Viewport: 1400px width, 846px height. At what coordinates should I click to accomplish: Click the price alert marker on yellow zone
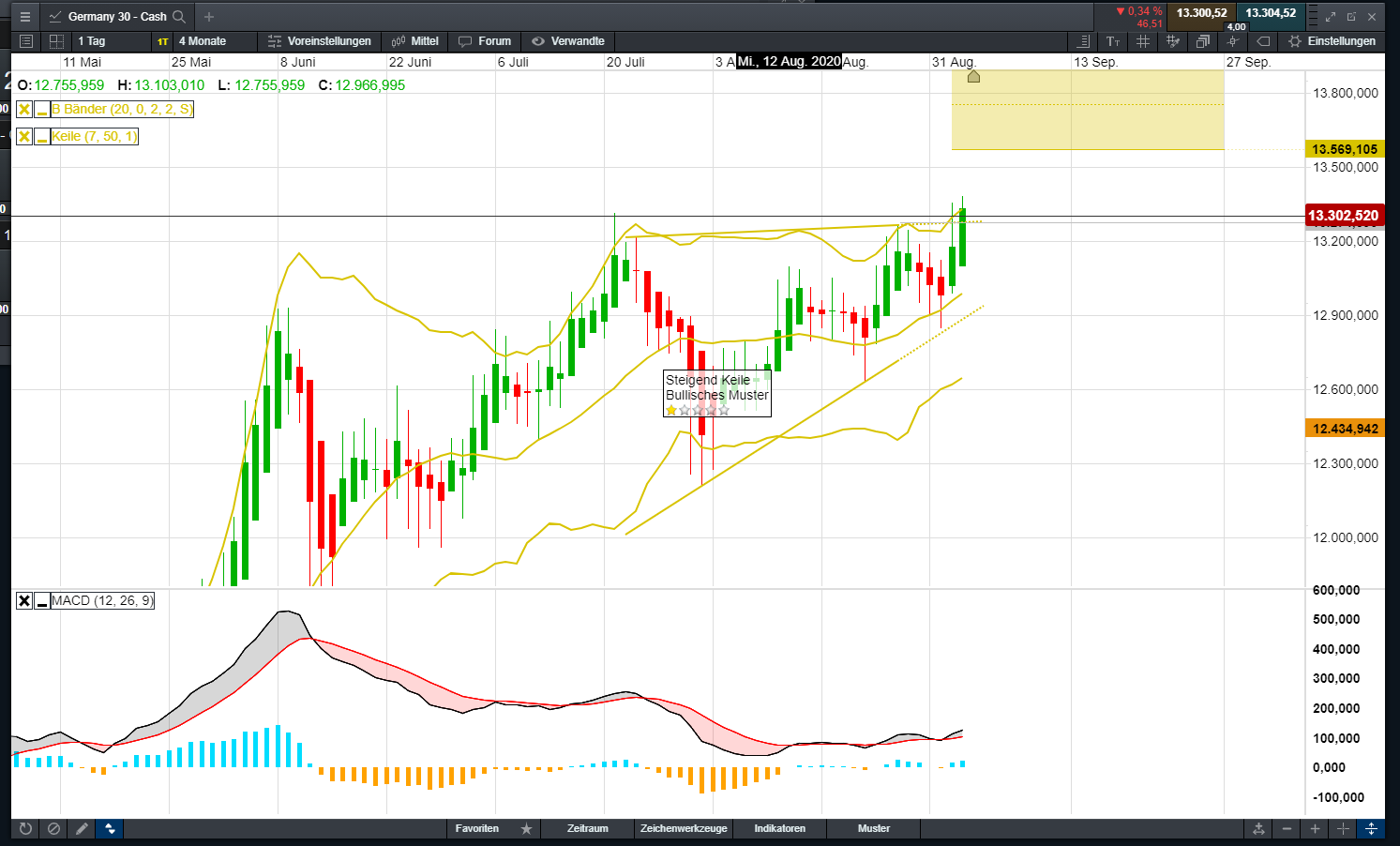(x=973, y=76)
